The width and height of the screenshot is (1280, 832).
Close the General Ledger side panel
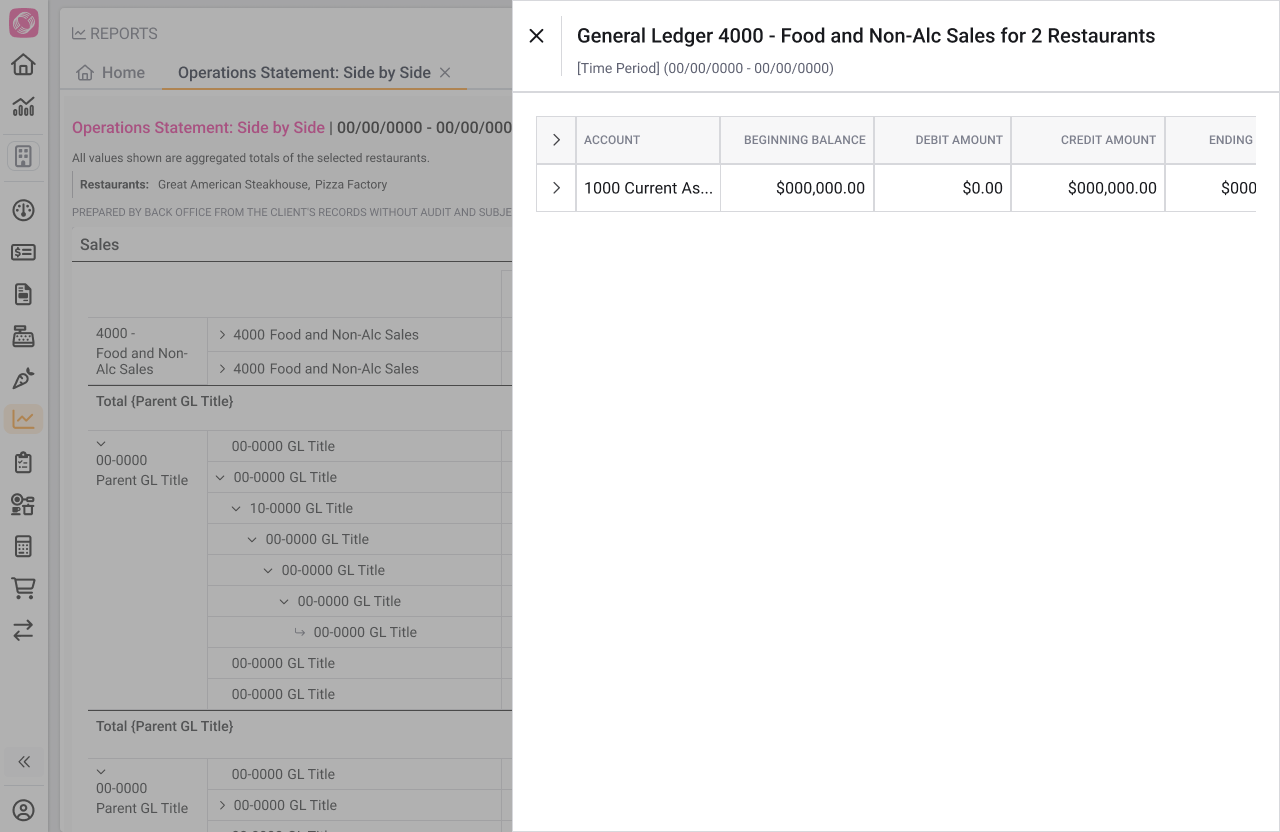pos(537,36)
